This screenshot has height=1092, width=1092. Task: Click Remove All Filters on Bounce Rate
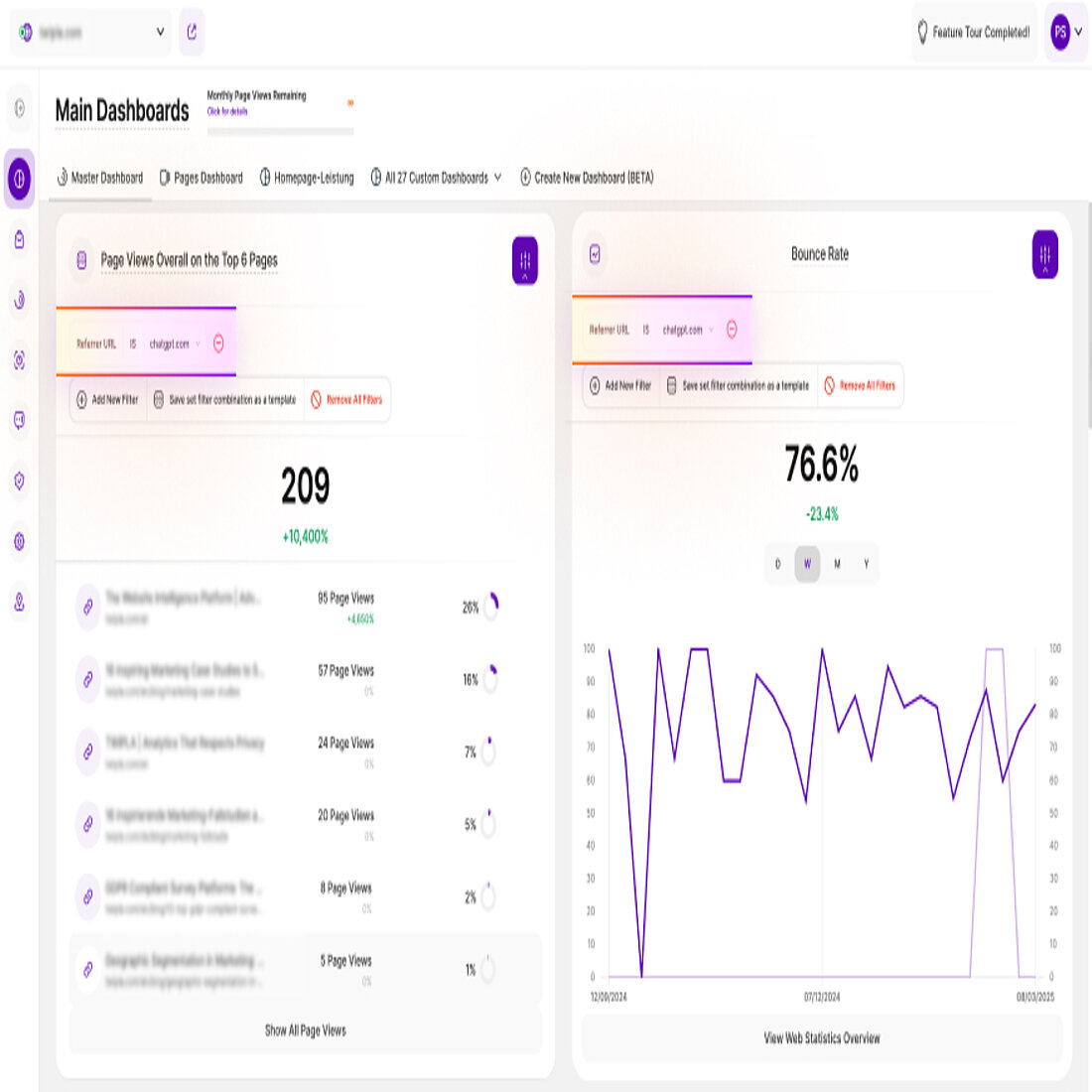click(860, 386)
